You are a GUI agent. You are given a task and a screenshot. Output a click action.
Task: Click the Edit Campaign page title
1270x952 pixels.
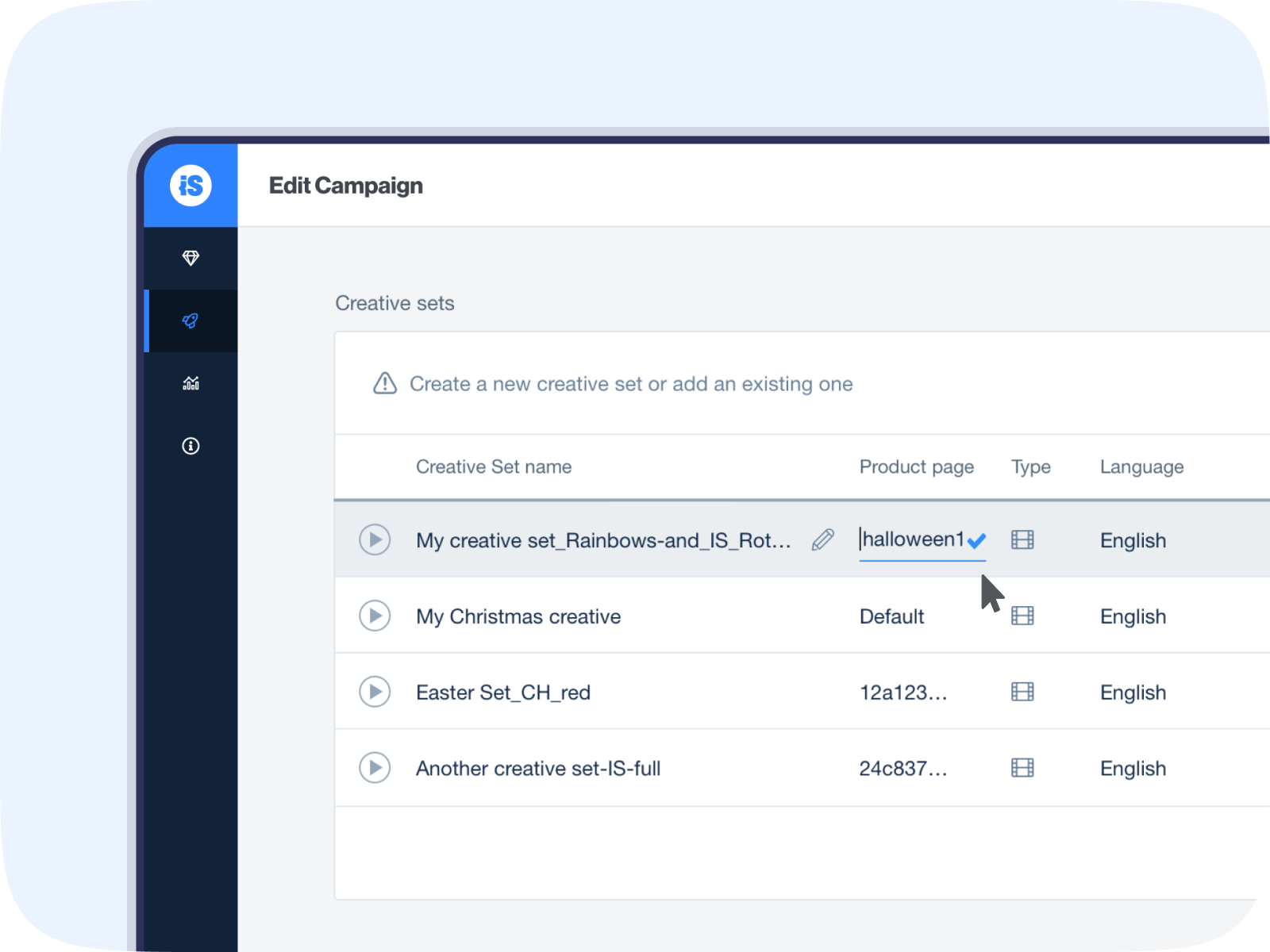pos(345,186)
